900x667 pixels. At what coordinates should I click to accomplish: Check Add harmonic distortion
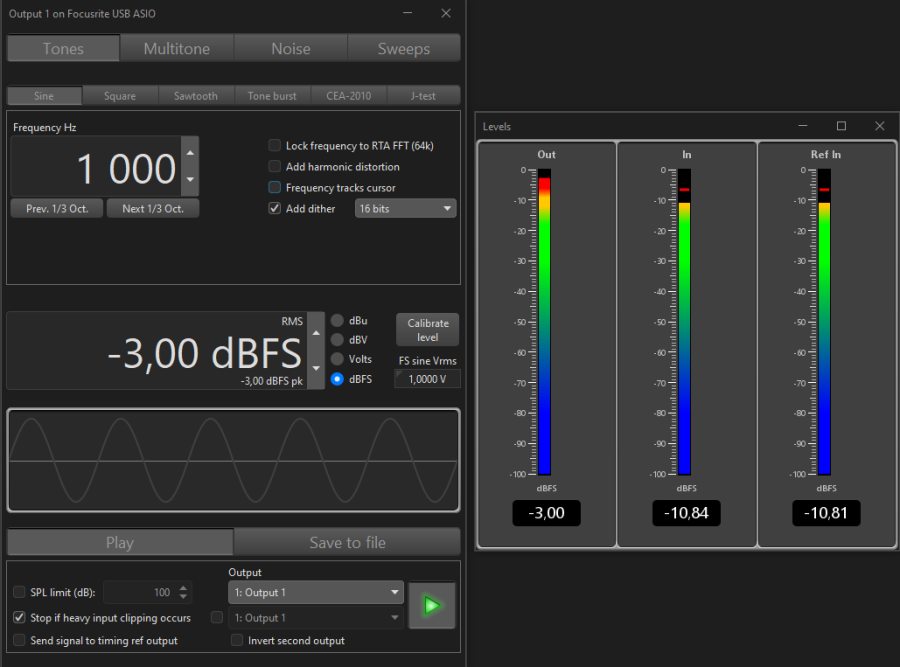[x=274, y=166]
